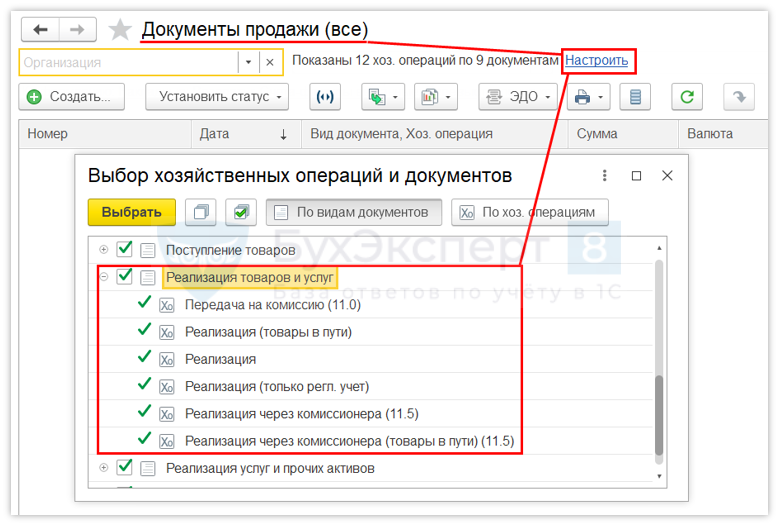Toggle checkmark for Реализация (товары в пути)
Screen dimensions: 779x526
pyautogui.click(x=145, y=330)
